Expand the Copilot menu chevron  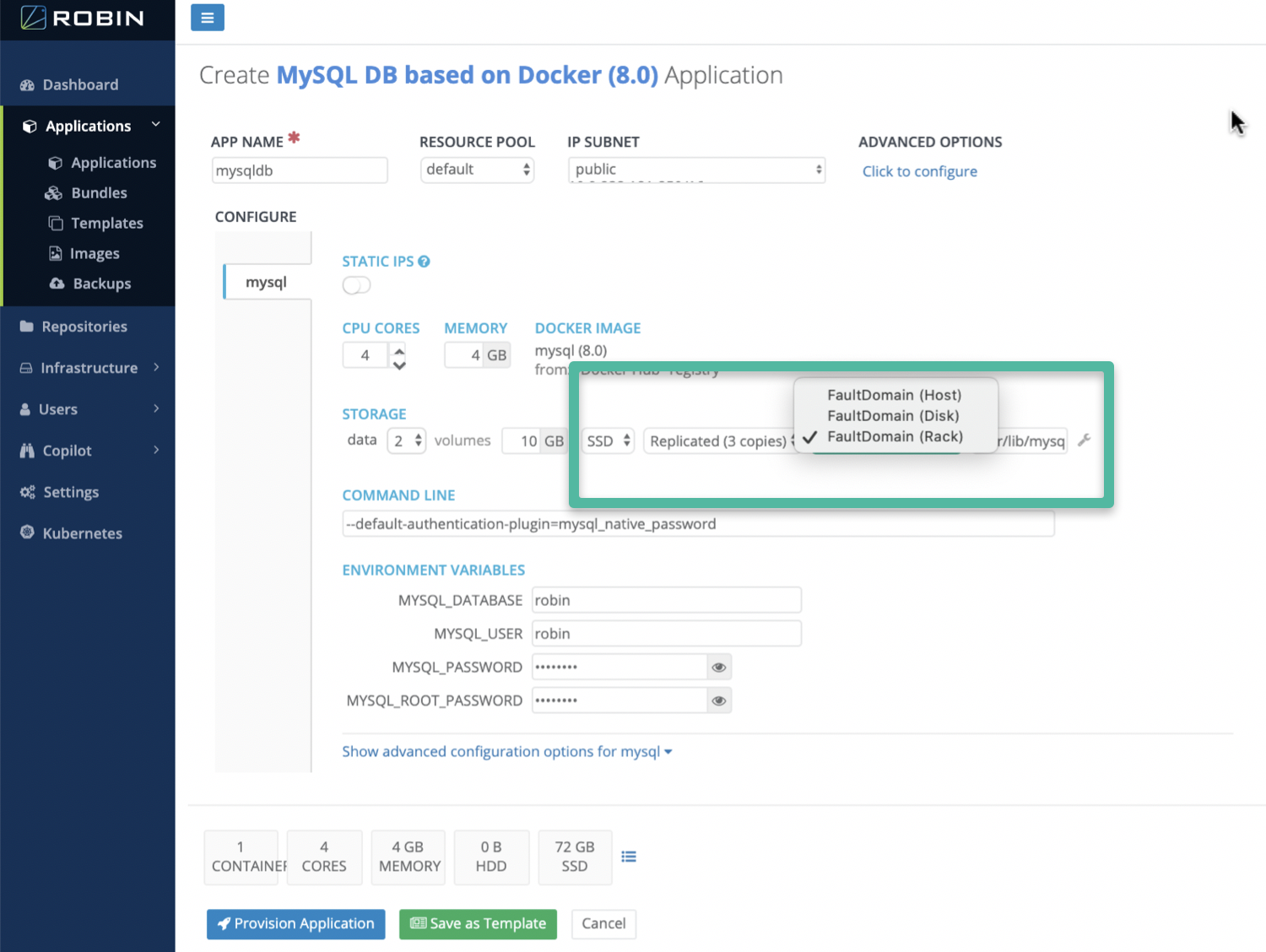click(x=157, y=450)
